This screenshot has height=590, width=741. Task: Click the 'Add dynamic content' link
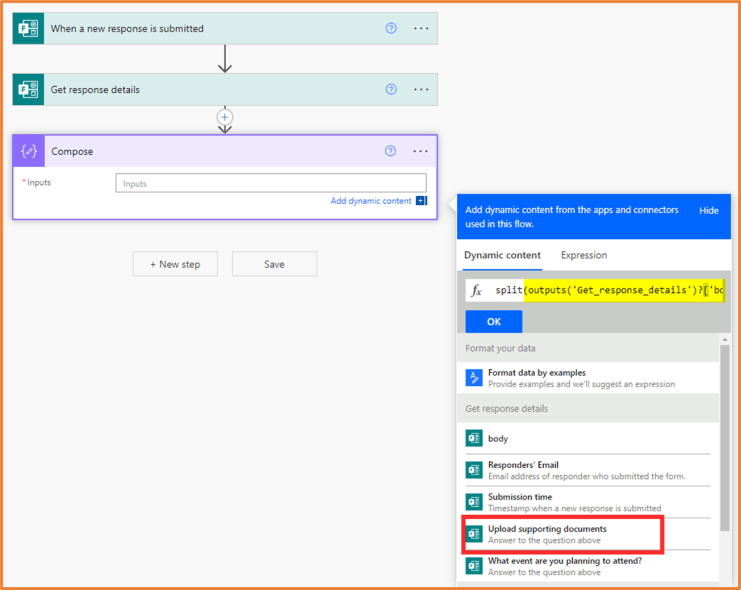click(371, 201)
